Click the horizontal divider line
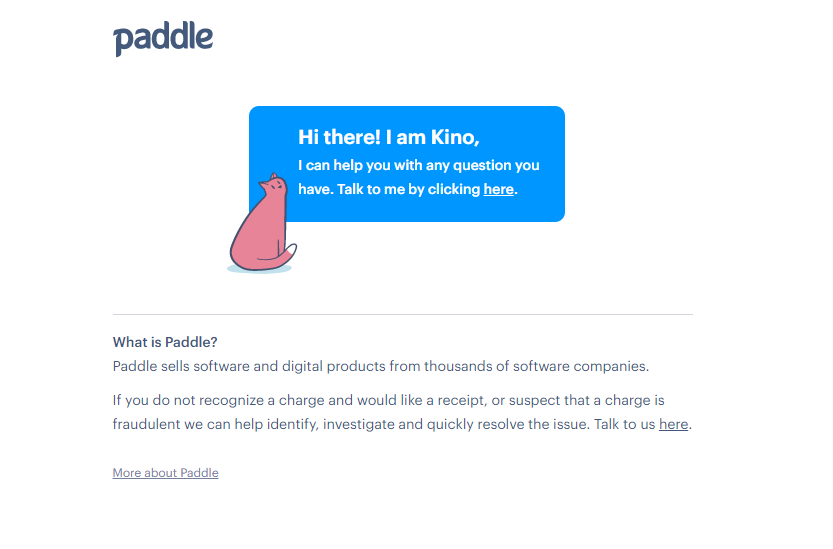The height and width of the screenshot is (549, 833). (x=403, y=314)
